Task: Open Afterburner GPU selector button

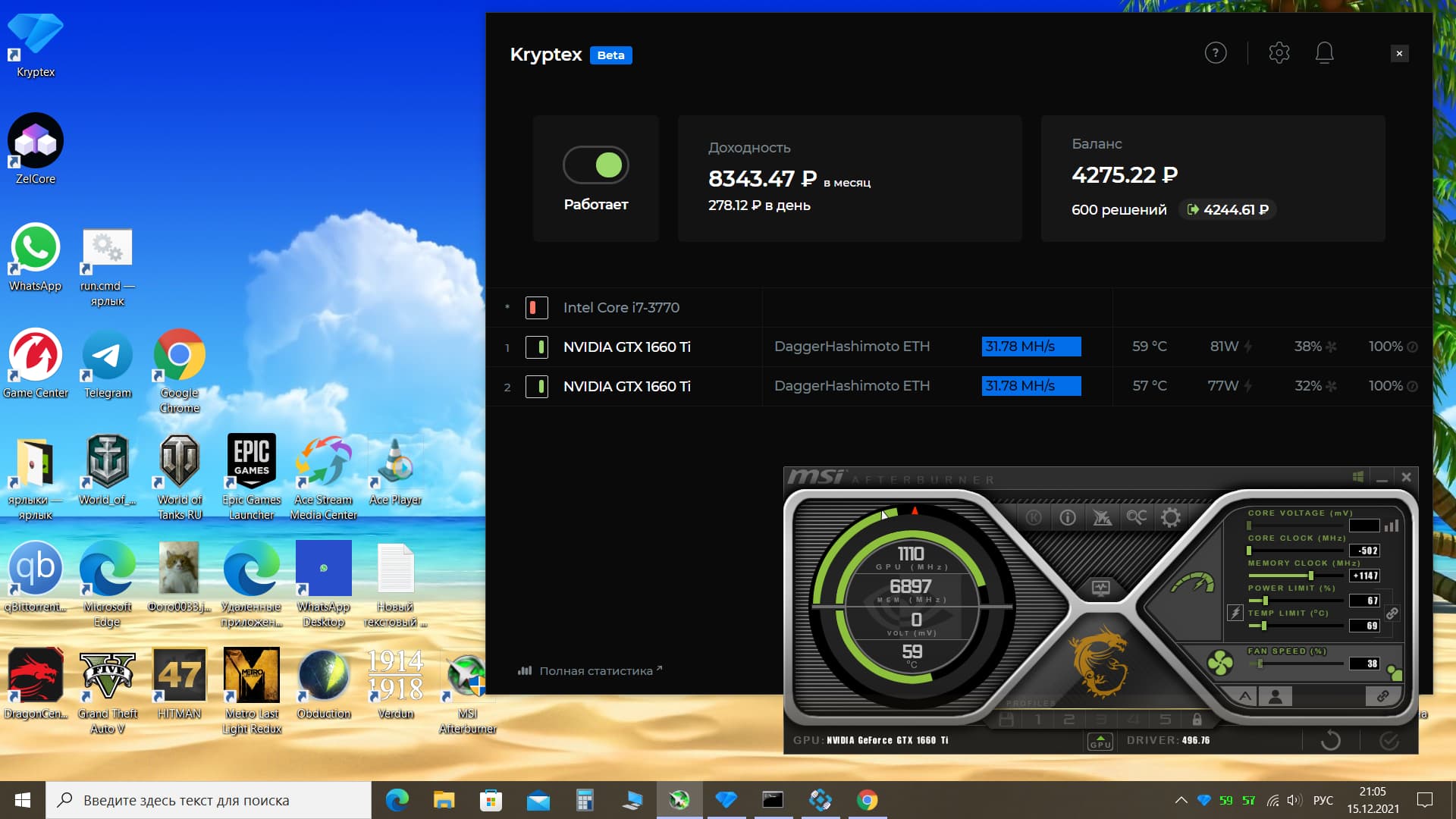Action: click(x=1100, y=741)
